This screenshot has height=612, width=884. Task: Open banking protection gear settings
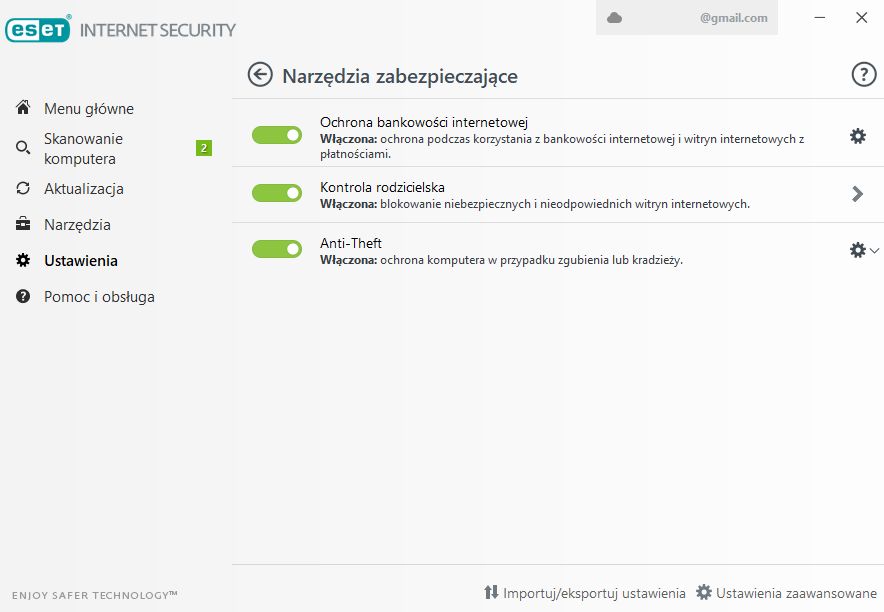pyautogui.click(x=857, y=136)
